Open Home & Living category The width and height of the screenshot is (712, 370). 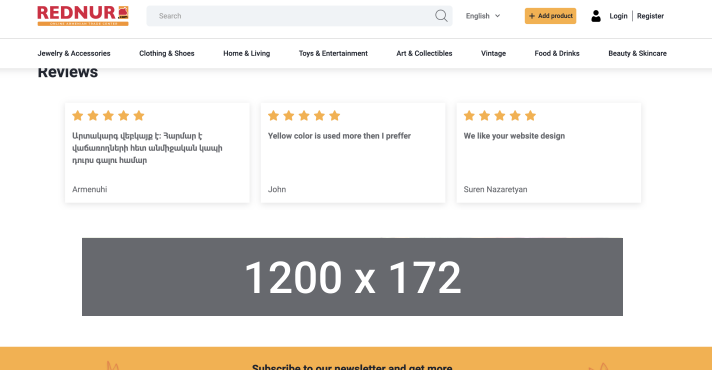(247, 53)
